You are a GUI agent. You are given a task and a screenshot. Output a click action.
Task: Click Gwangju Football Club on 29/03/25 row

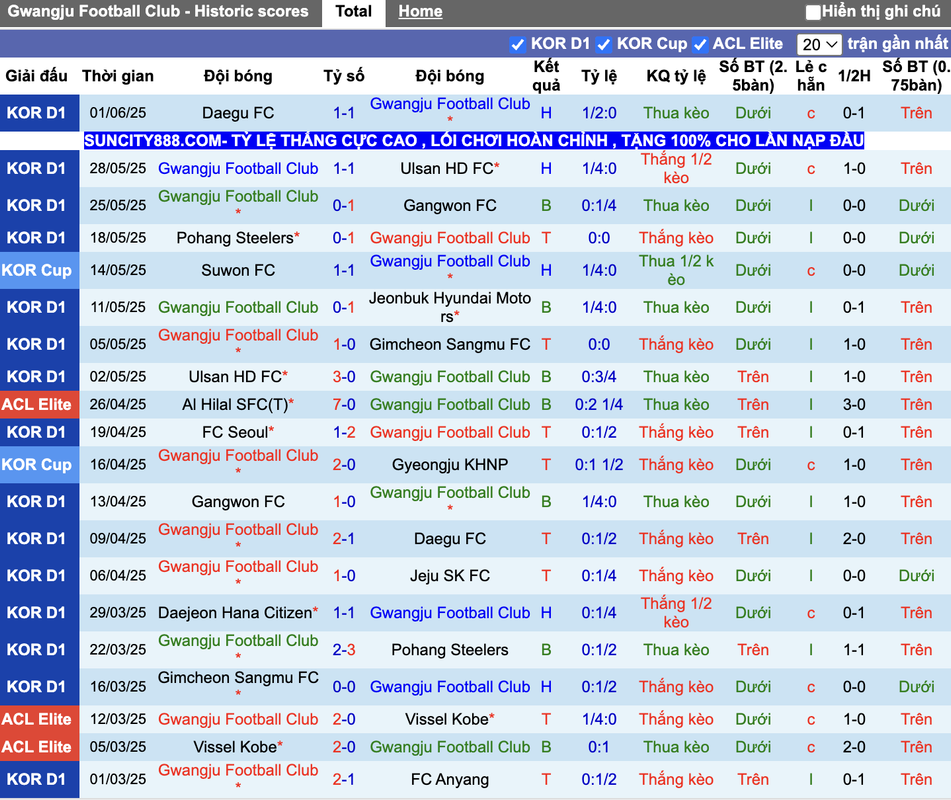click(x=449, y=613)
